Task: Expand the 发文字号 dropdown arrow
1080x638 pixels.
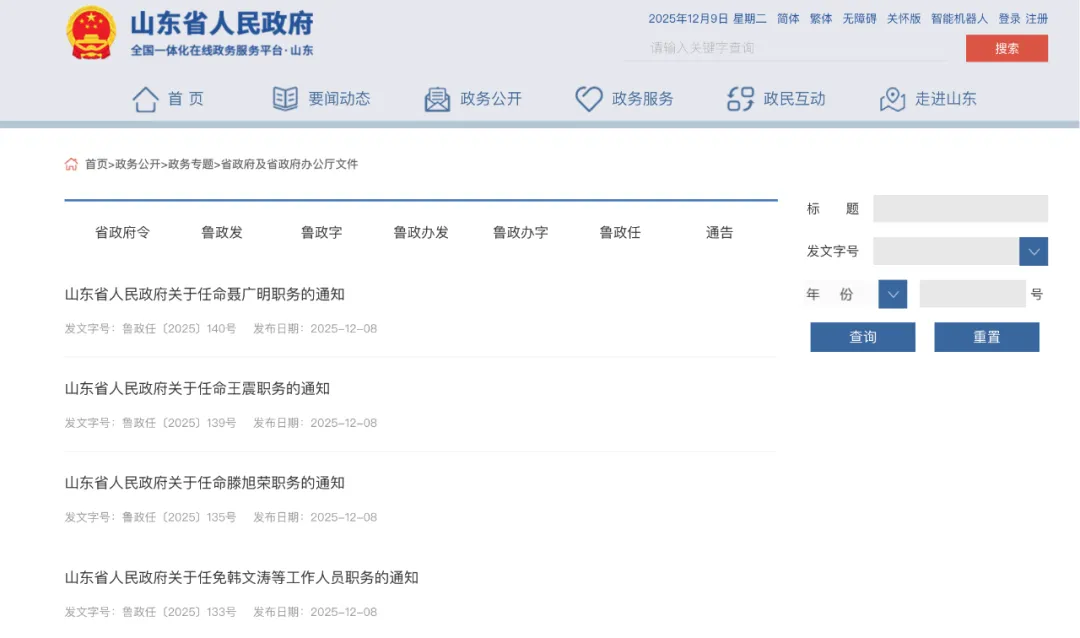Action: click(1033, 251)
